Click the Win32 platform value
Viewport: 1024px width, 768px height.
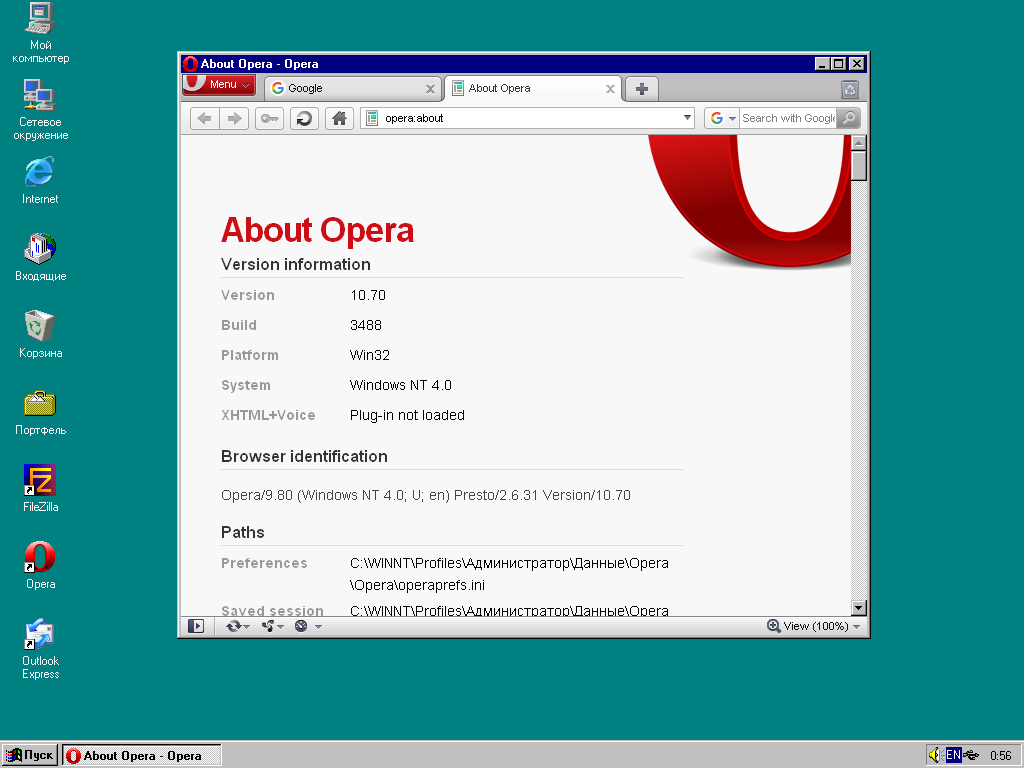[370, 355]
